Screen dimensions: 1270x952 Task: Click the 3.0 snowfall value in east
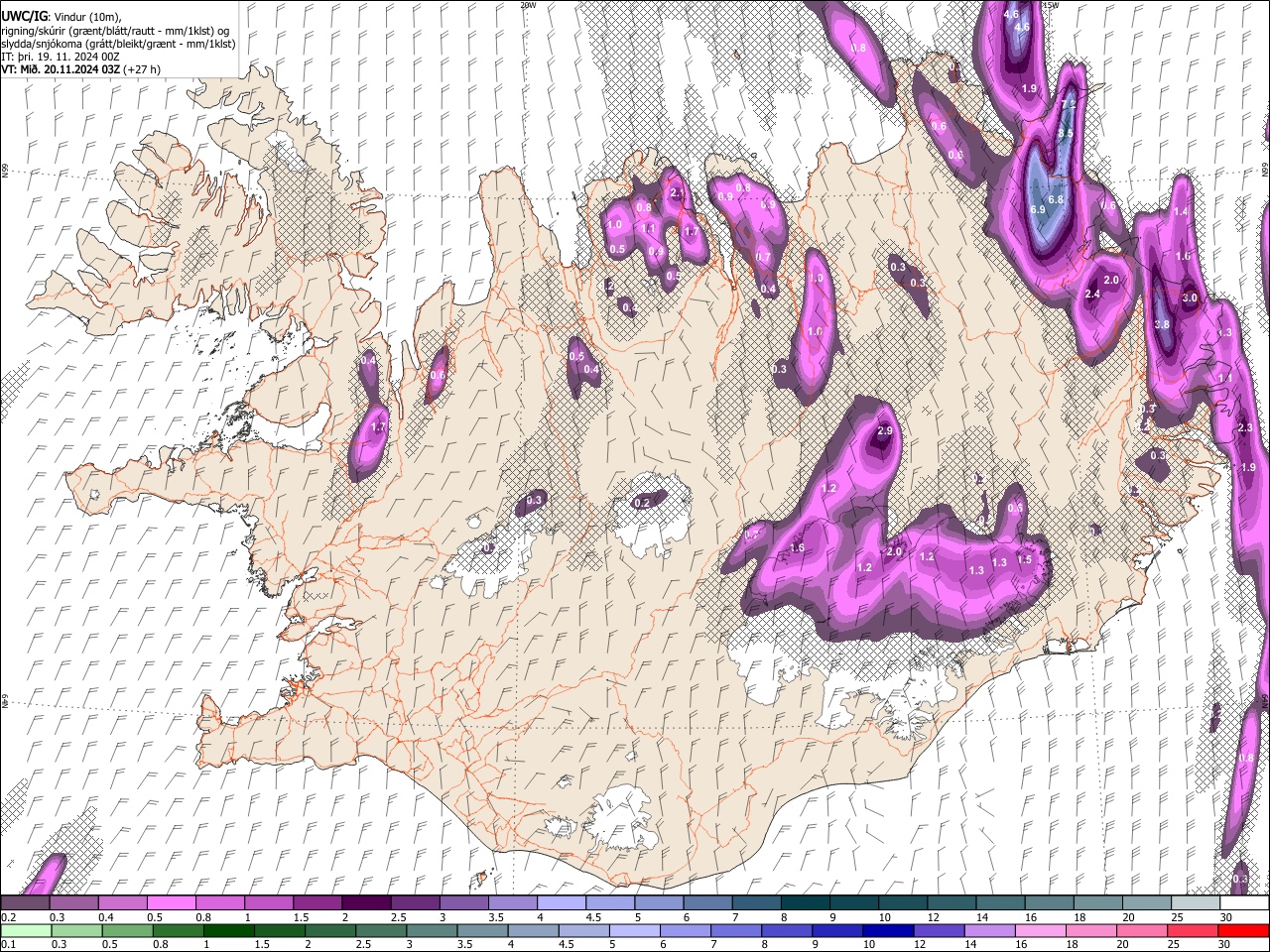click(x=1191, y=298)
